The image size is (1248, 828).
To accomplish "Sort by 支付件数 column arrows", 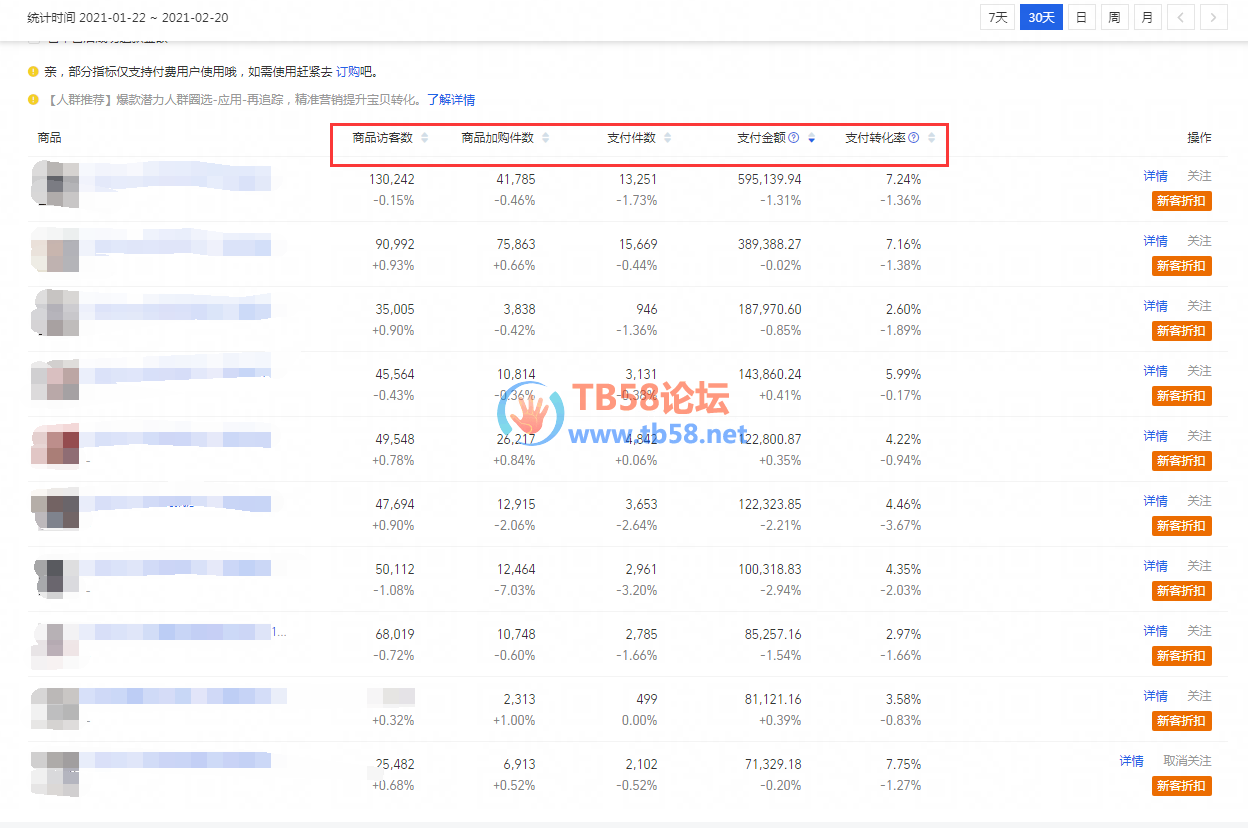I will click(x=667, y=138).
